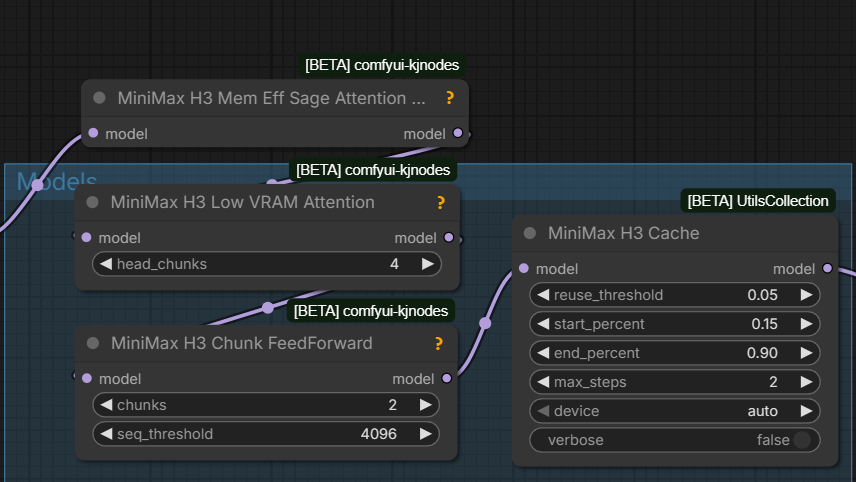Click model output of Sage Attention node

(x=457, y=133)
